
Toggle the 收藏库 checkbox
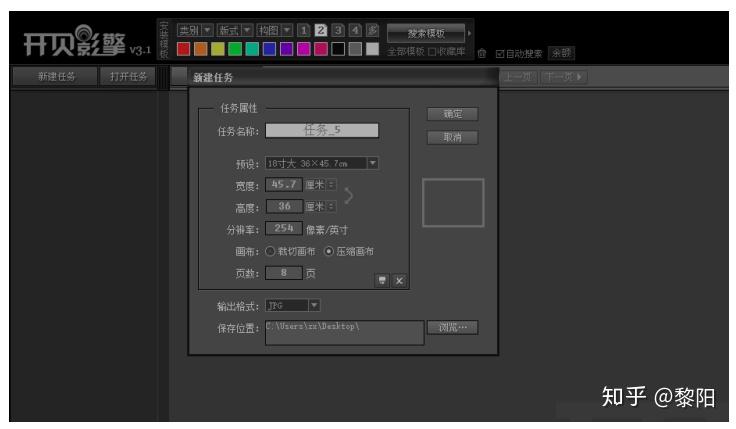click(x=432, y=52)
